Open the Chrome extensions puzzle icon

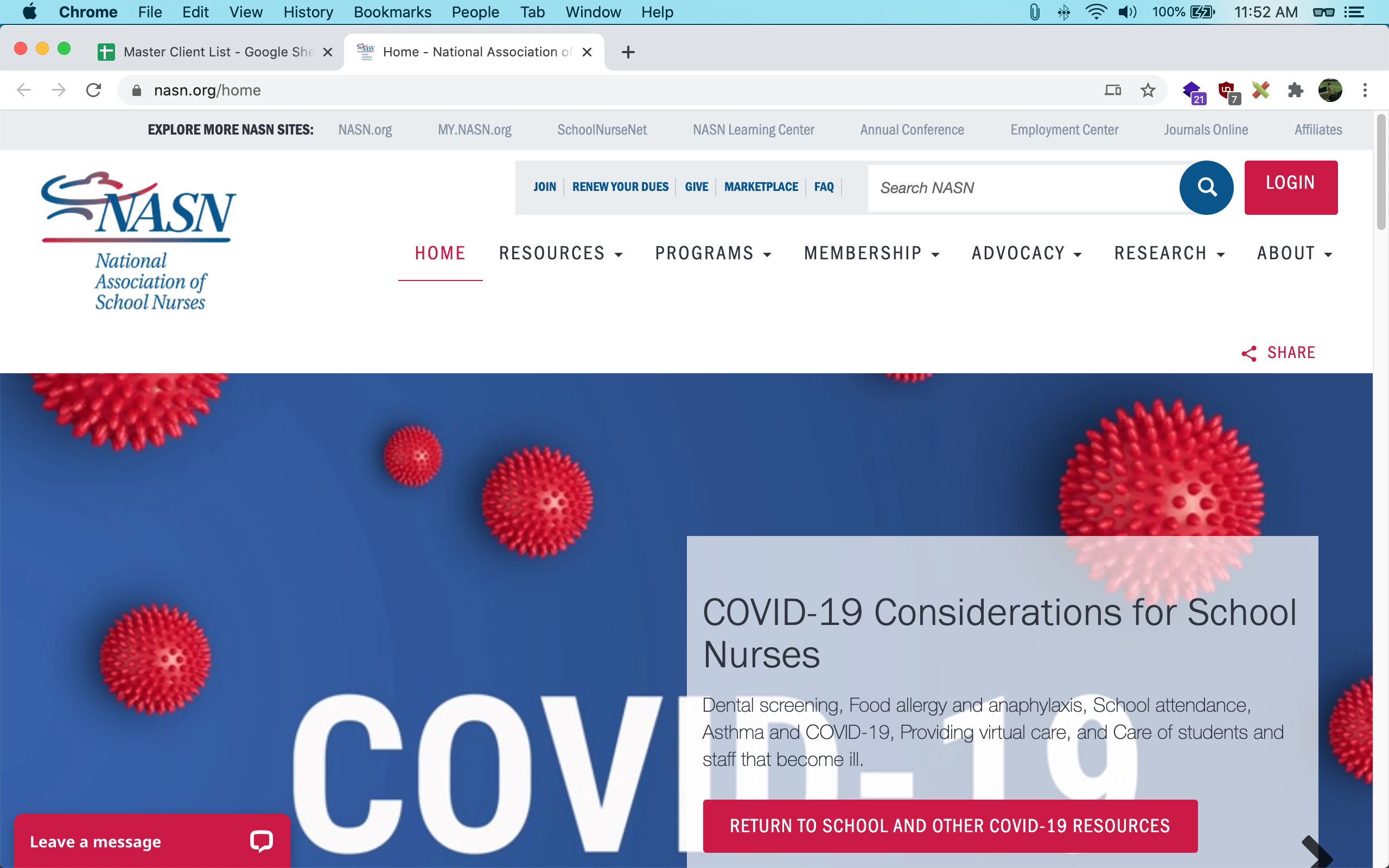tap(1295, 90)
